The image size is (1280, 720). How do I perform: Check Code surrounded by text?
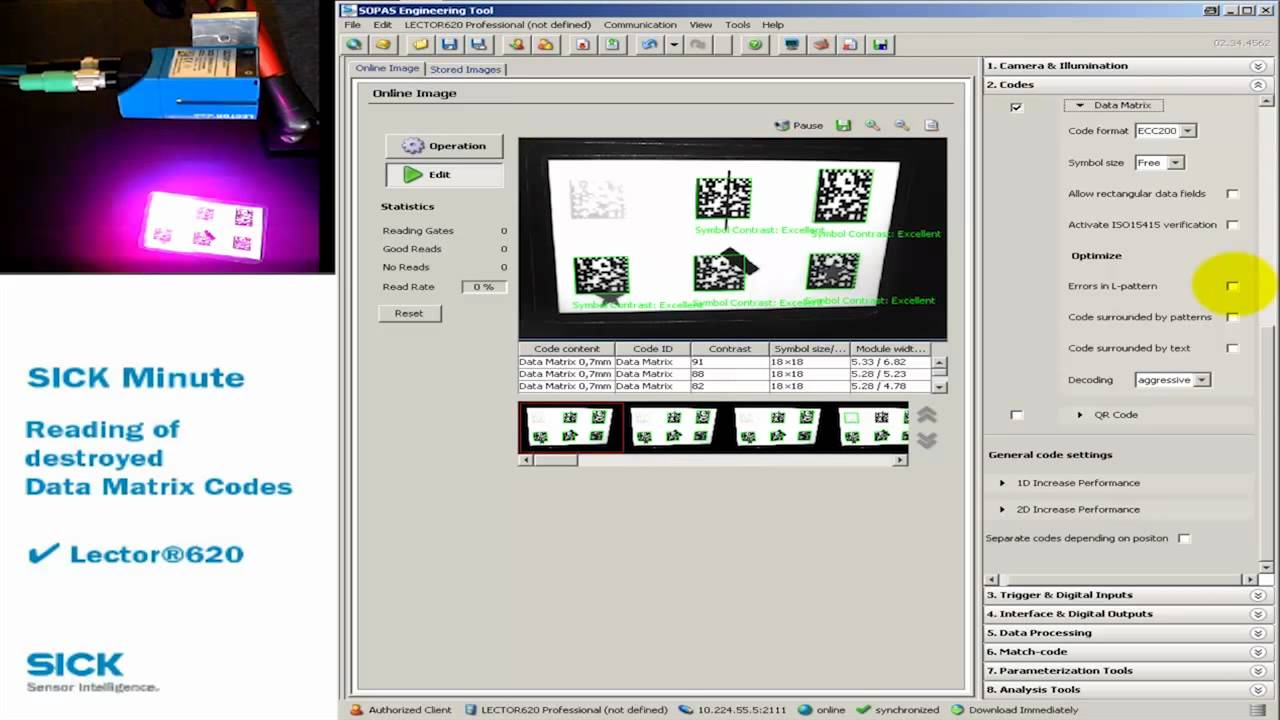(1232, 348)
